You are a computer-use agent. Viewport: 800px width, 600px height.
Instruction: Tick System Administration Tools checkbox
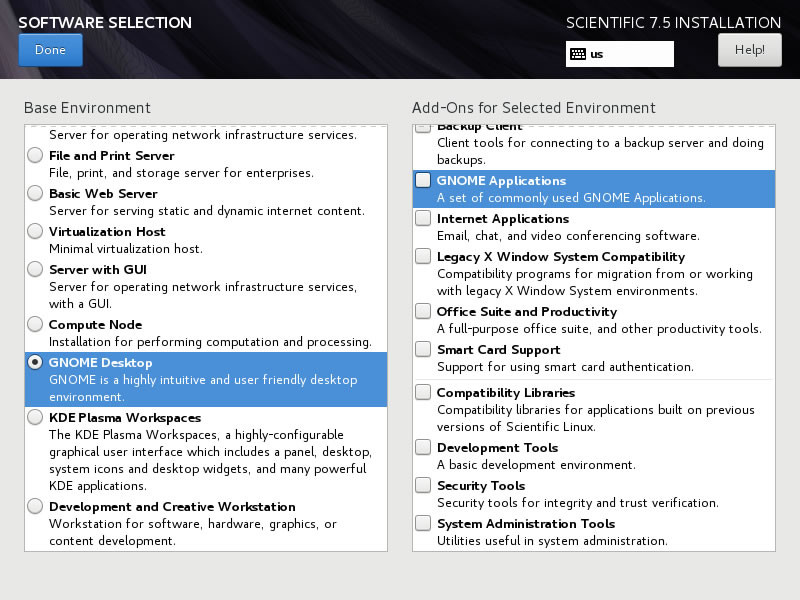(x=423, y=523)
